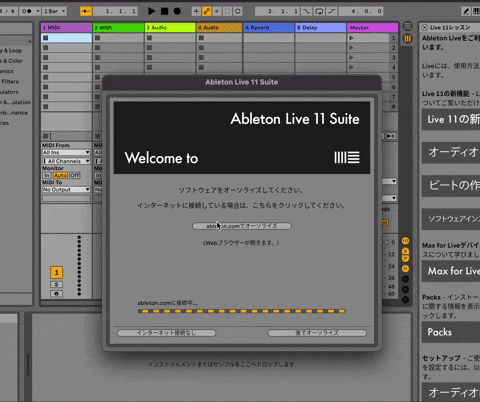Arm the Arrangement Record button
The height and width of the screenshot is (402, 480).
pos(177,11)
